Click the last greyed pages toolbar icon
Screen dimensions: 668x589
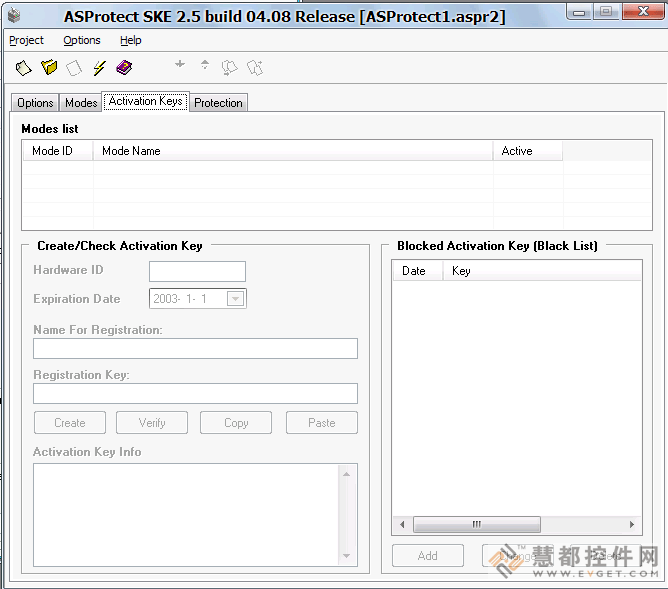(x=255, y=68)
